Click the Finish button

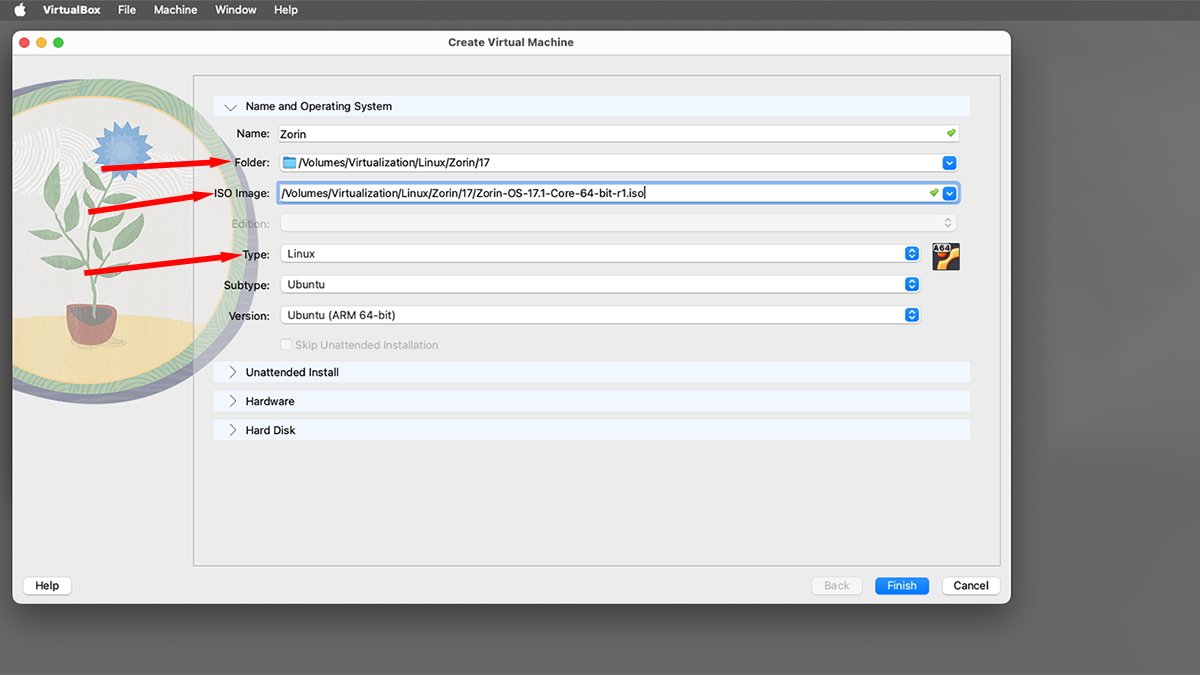point(902,586)
